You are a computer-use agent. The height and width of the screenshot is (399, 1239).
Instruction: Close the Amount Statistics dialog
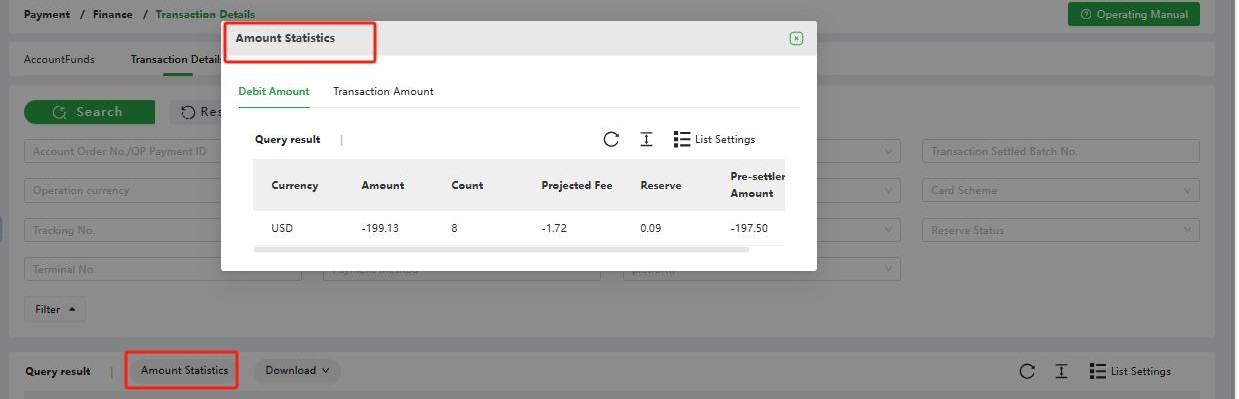click(796, 38)
